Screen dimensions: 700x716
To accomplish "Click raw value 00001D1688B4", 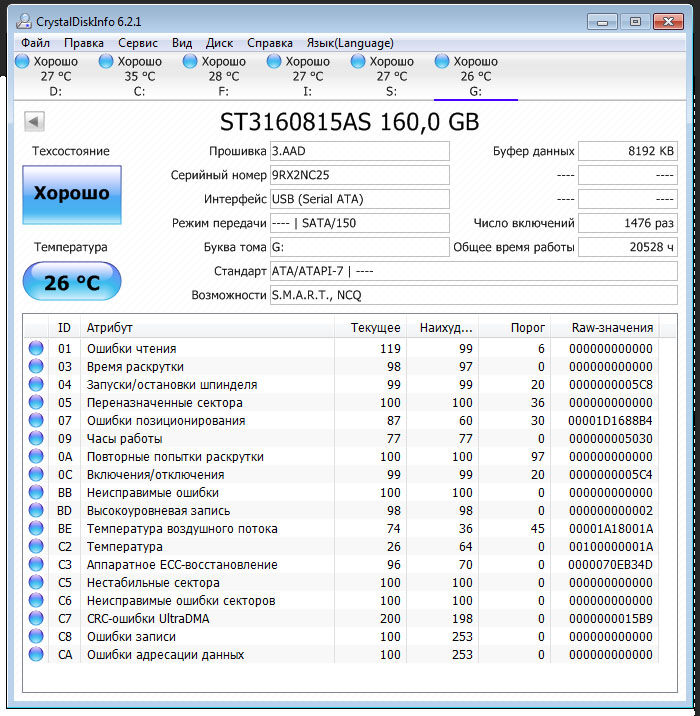I will pos(611,421).
